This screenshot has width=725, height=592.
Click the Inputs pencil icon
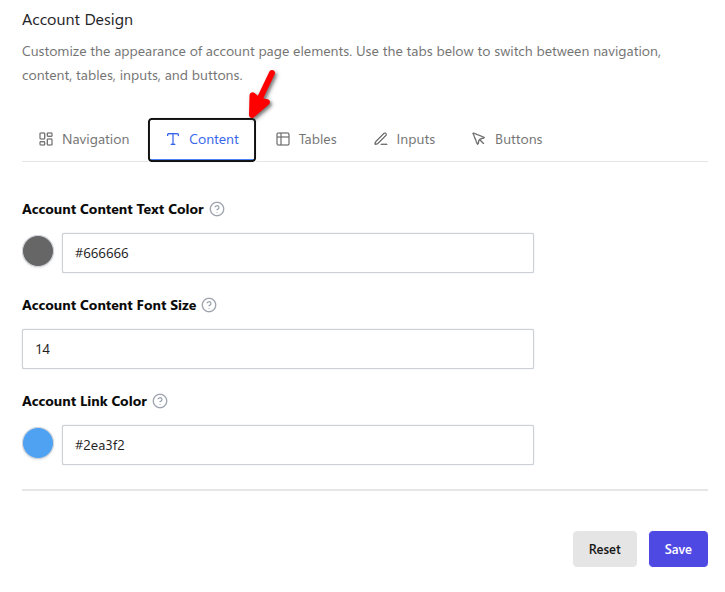pos(381,139)
